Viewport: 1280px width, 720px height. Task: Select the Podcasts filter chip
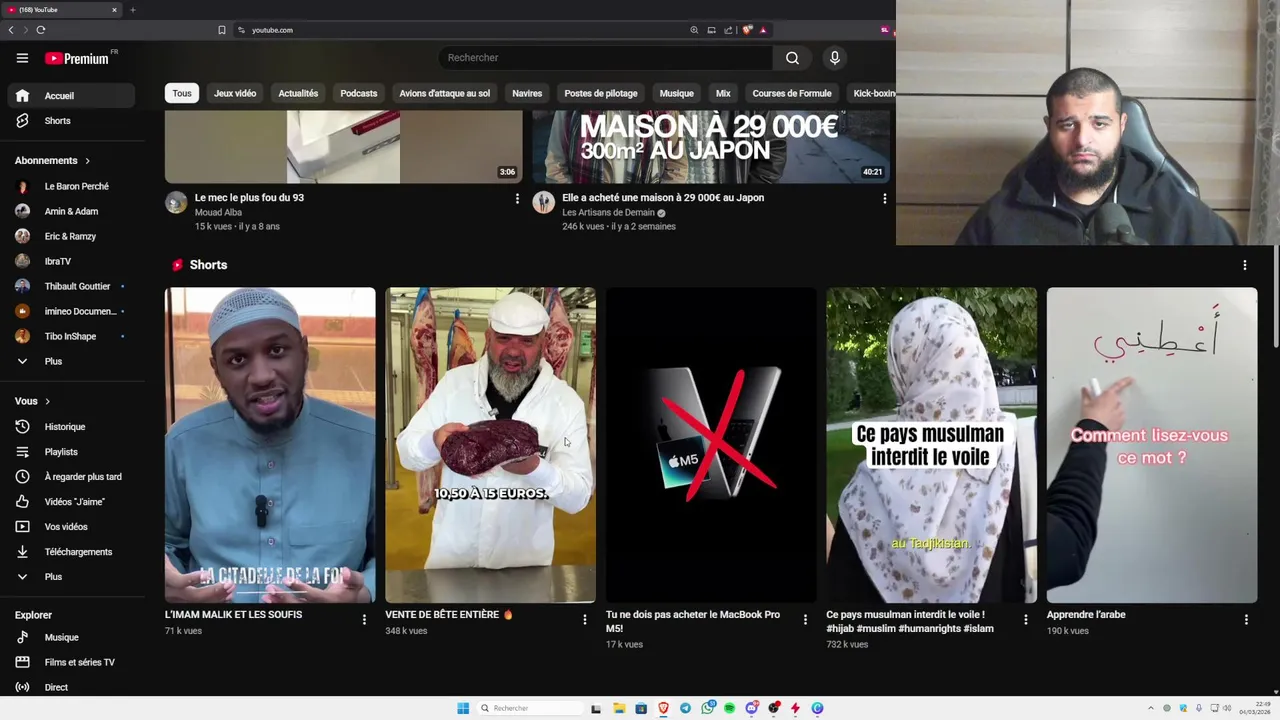[358, 93]
